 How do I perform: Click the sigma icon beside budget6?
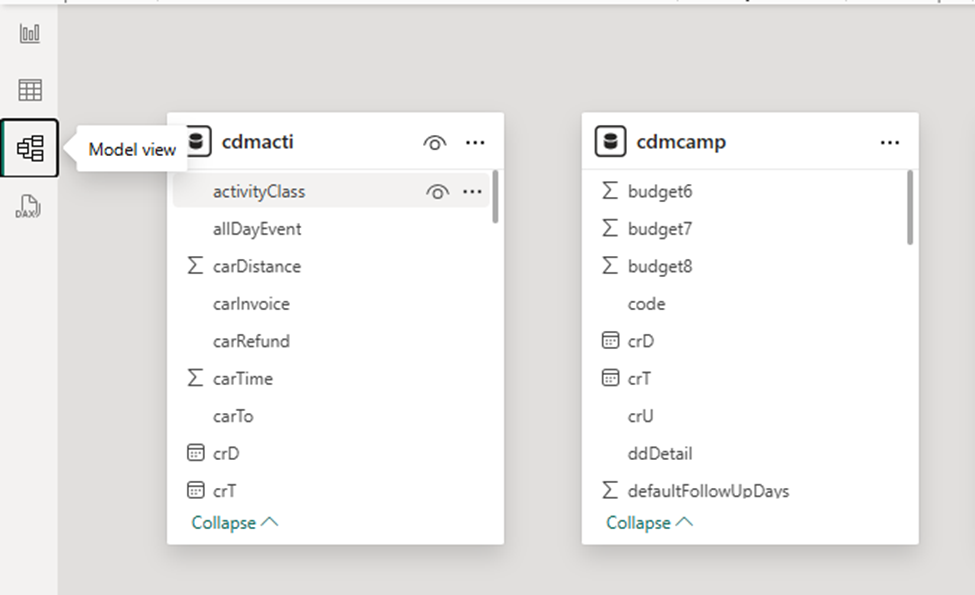point(610,191)
